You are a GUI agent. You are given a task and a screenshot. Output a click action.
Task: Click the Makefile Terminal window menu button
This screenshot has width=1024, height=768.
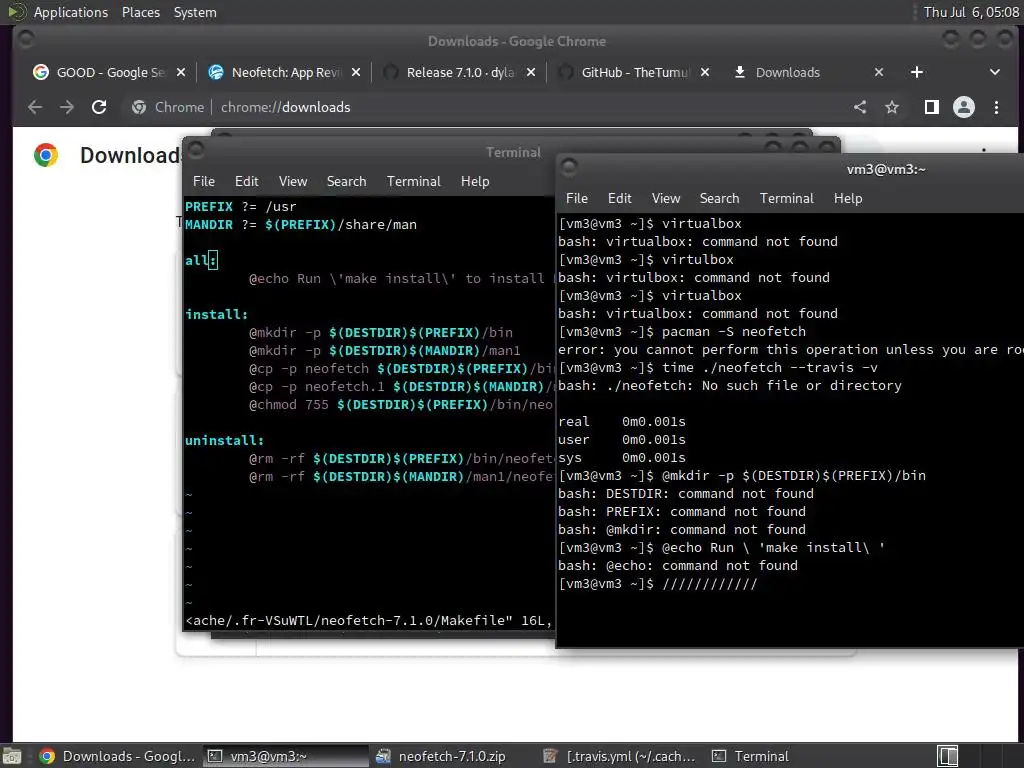(196, 150)
